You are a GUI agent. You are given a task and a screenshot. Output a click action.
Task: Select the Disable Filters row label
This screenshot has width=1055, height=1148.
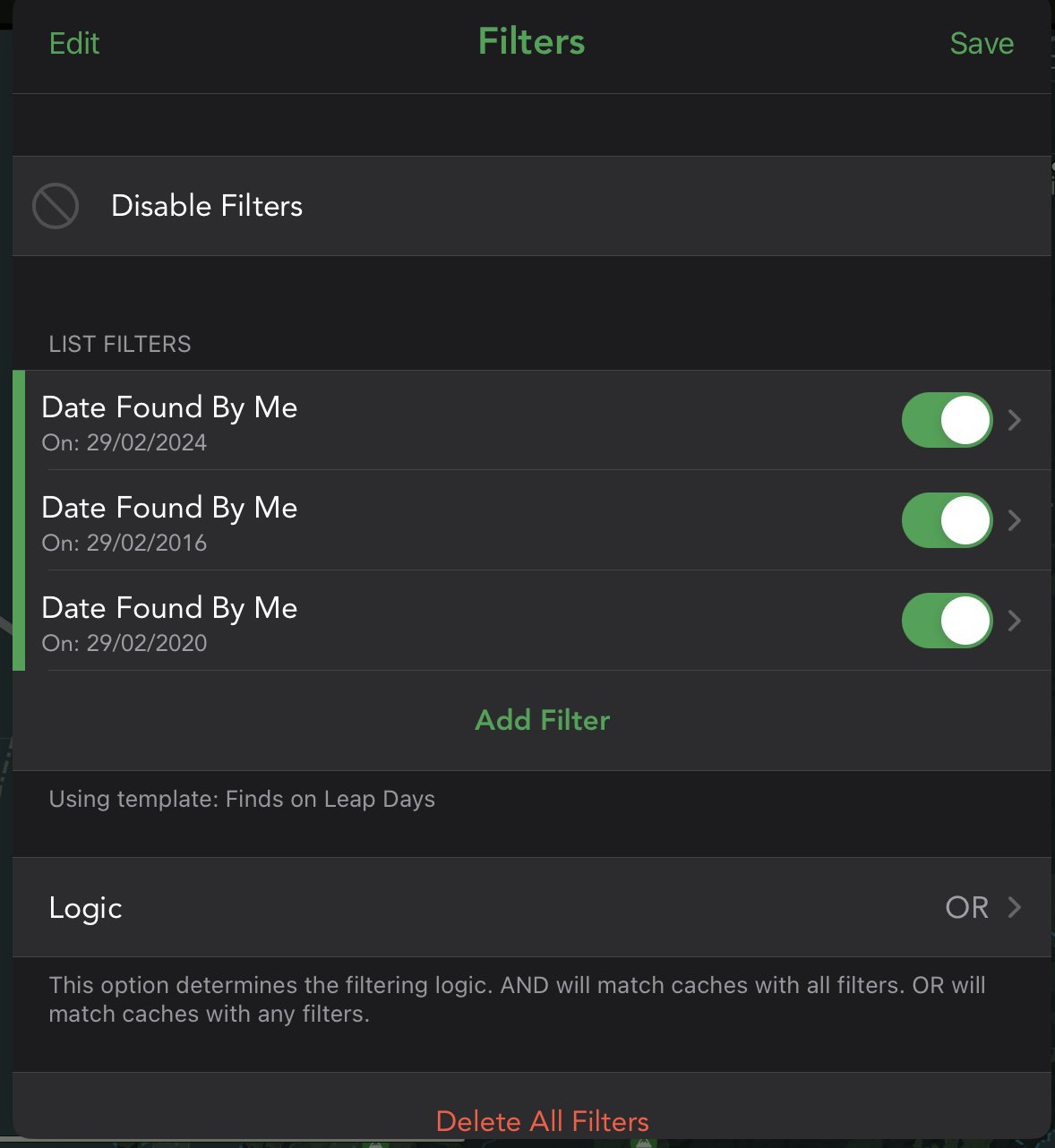207,206
